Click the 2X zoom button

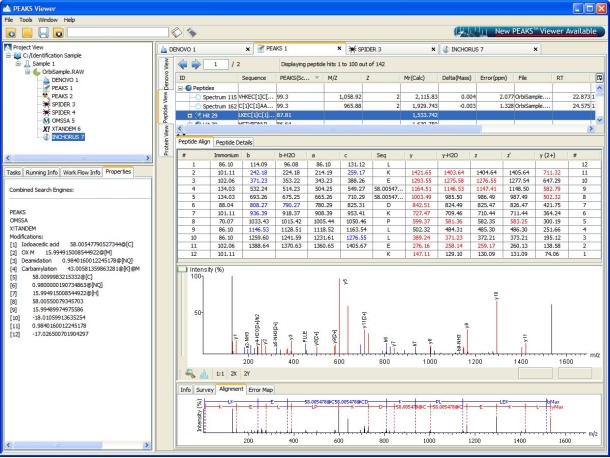point(233,374)
